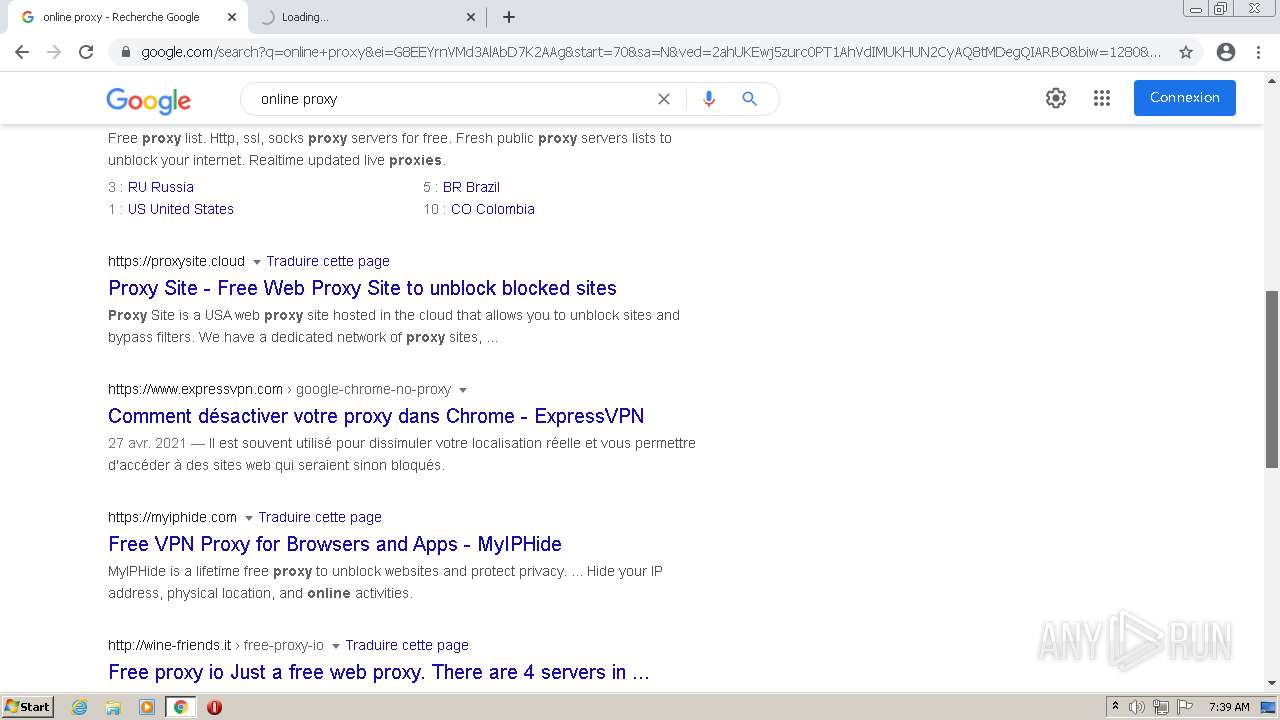Click the volume icon in system tray
This screenshot has height=720, width=1280.
[1137, 707]
